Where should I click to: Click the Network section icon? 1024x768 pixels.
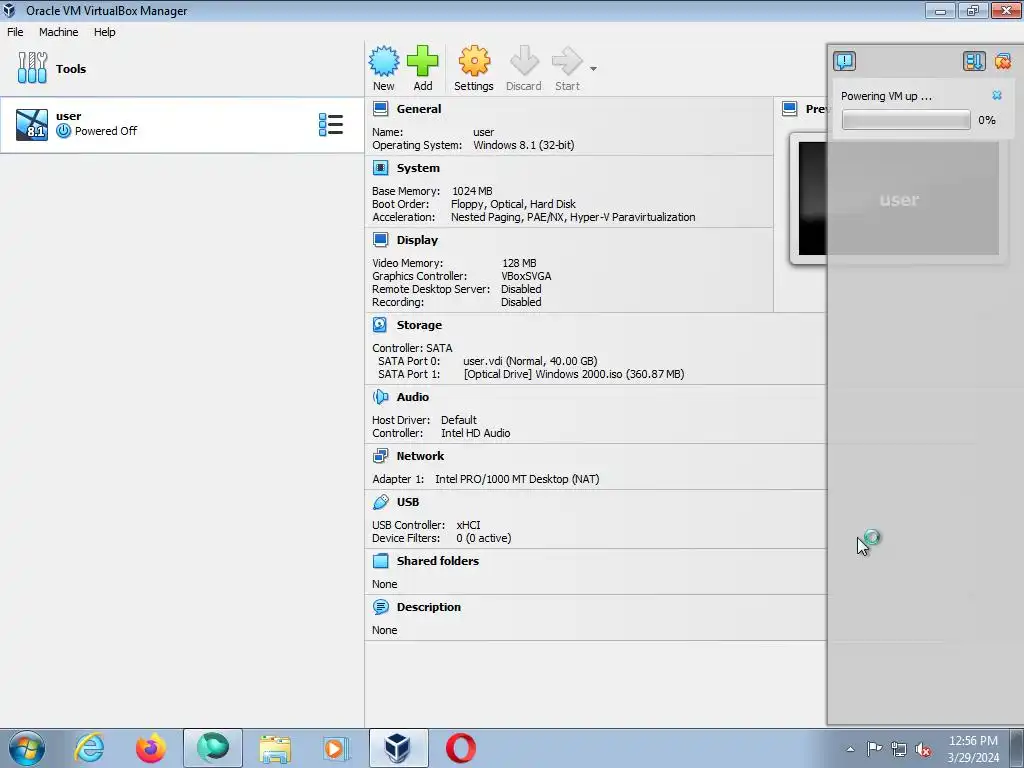(380, 456)
